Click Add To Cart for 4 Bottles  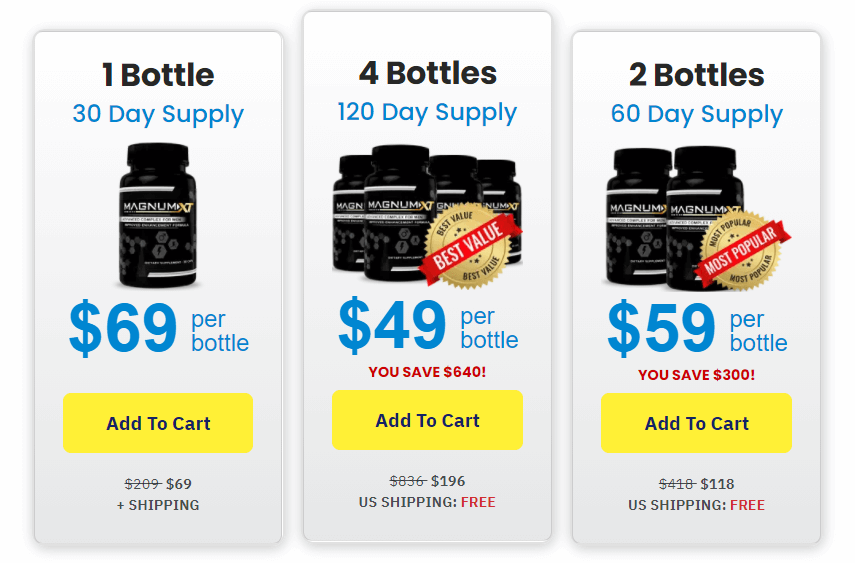(427, 420)
